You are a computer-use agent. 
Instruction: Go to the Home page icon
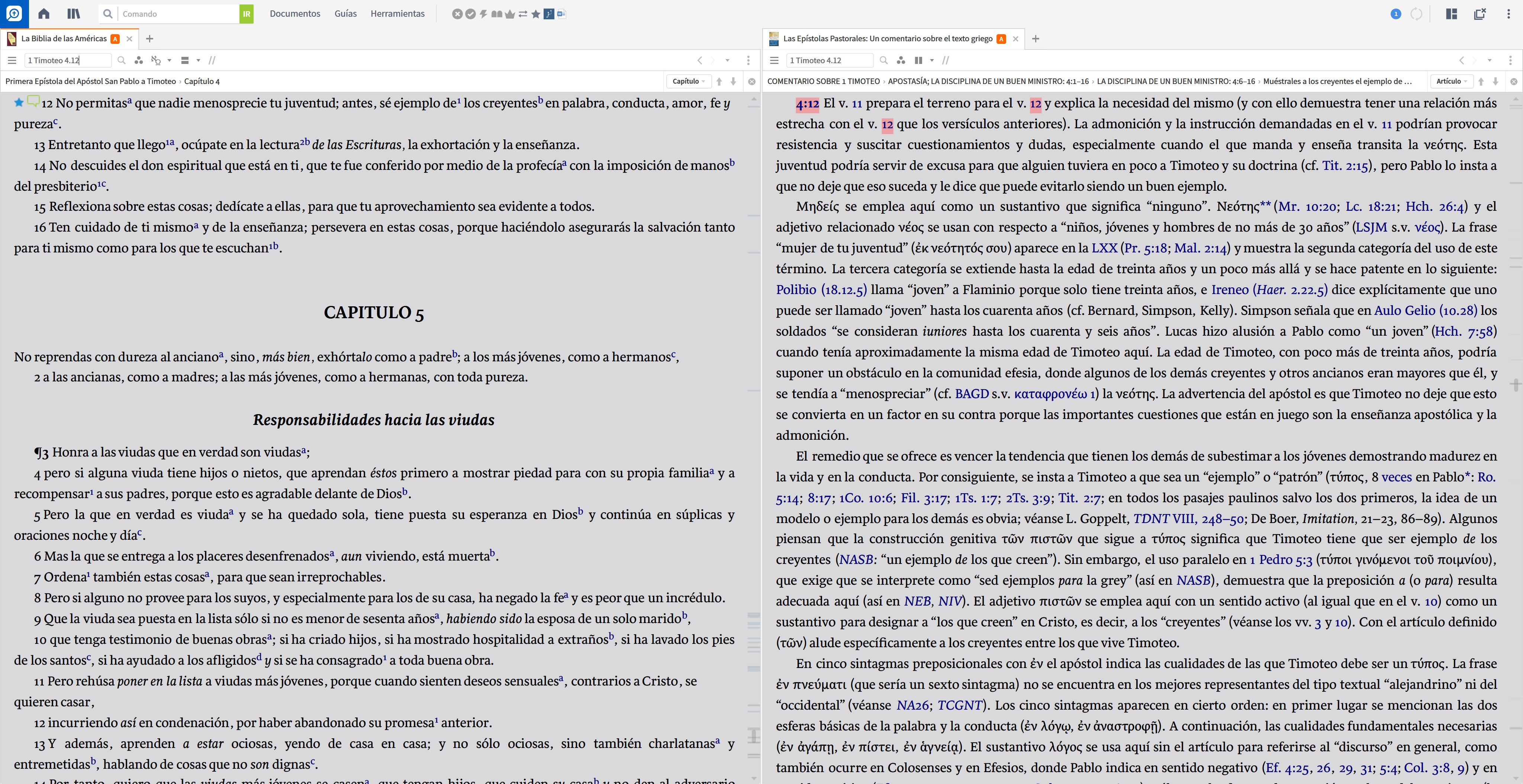coord(44,14)
